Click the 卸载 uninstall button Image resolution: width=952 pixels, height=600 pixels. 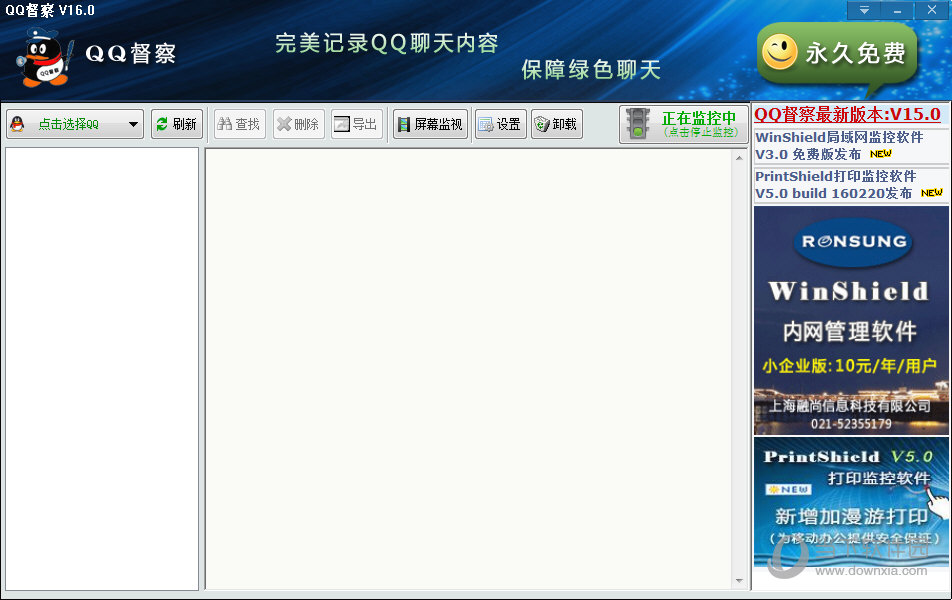tap(556, 124)
